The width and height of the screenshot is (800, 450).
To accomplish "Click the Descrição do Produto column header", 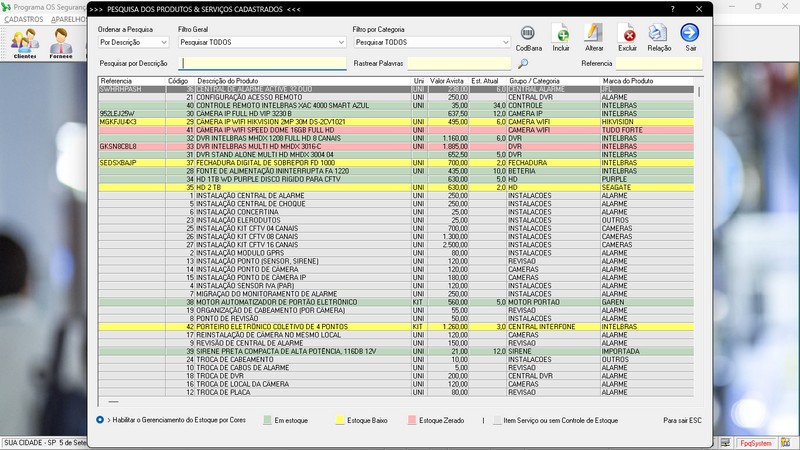I will (x=303, y=81).
